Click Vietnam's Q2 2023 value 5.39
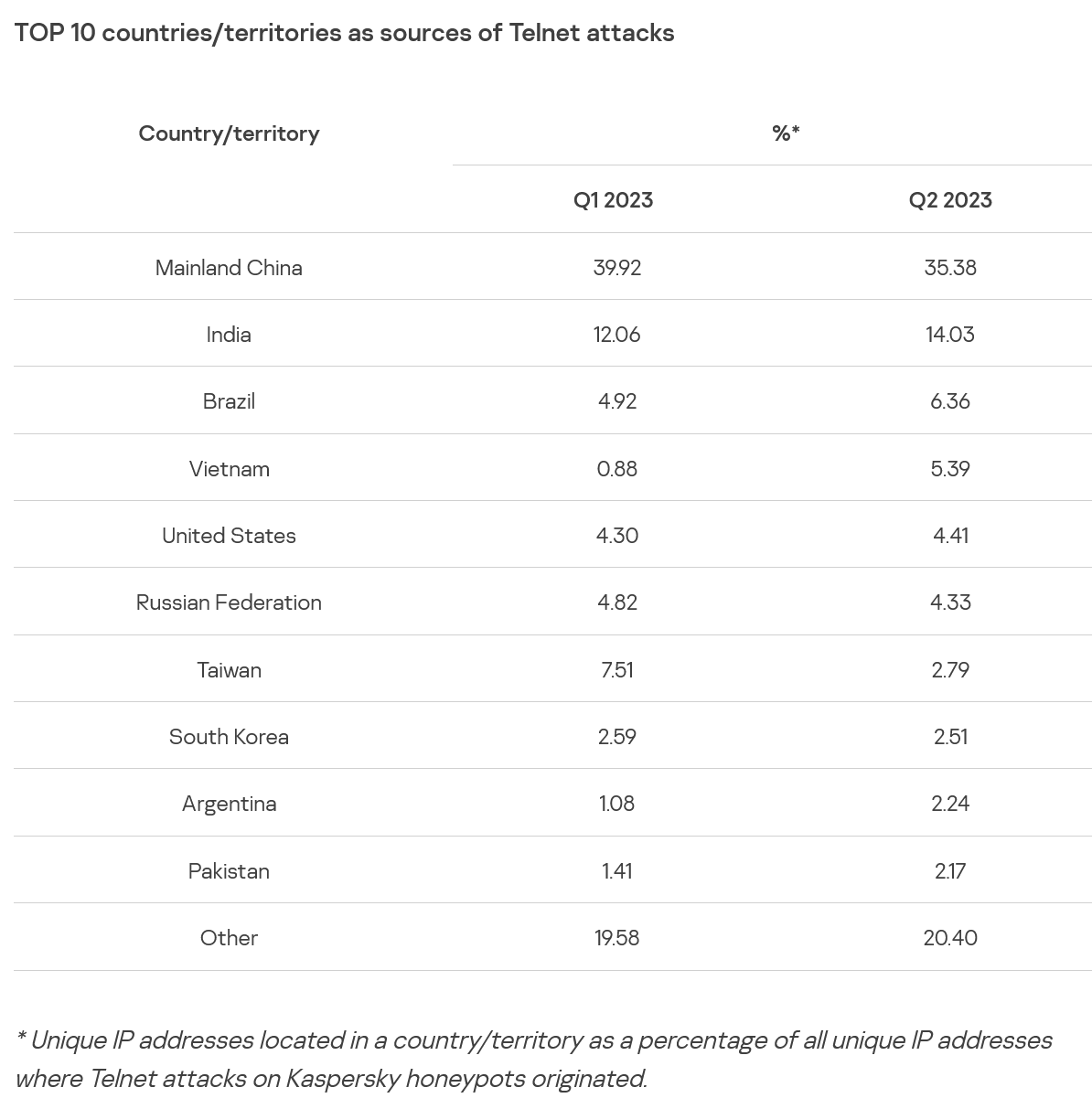1092x1098 pixels. 949,469
